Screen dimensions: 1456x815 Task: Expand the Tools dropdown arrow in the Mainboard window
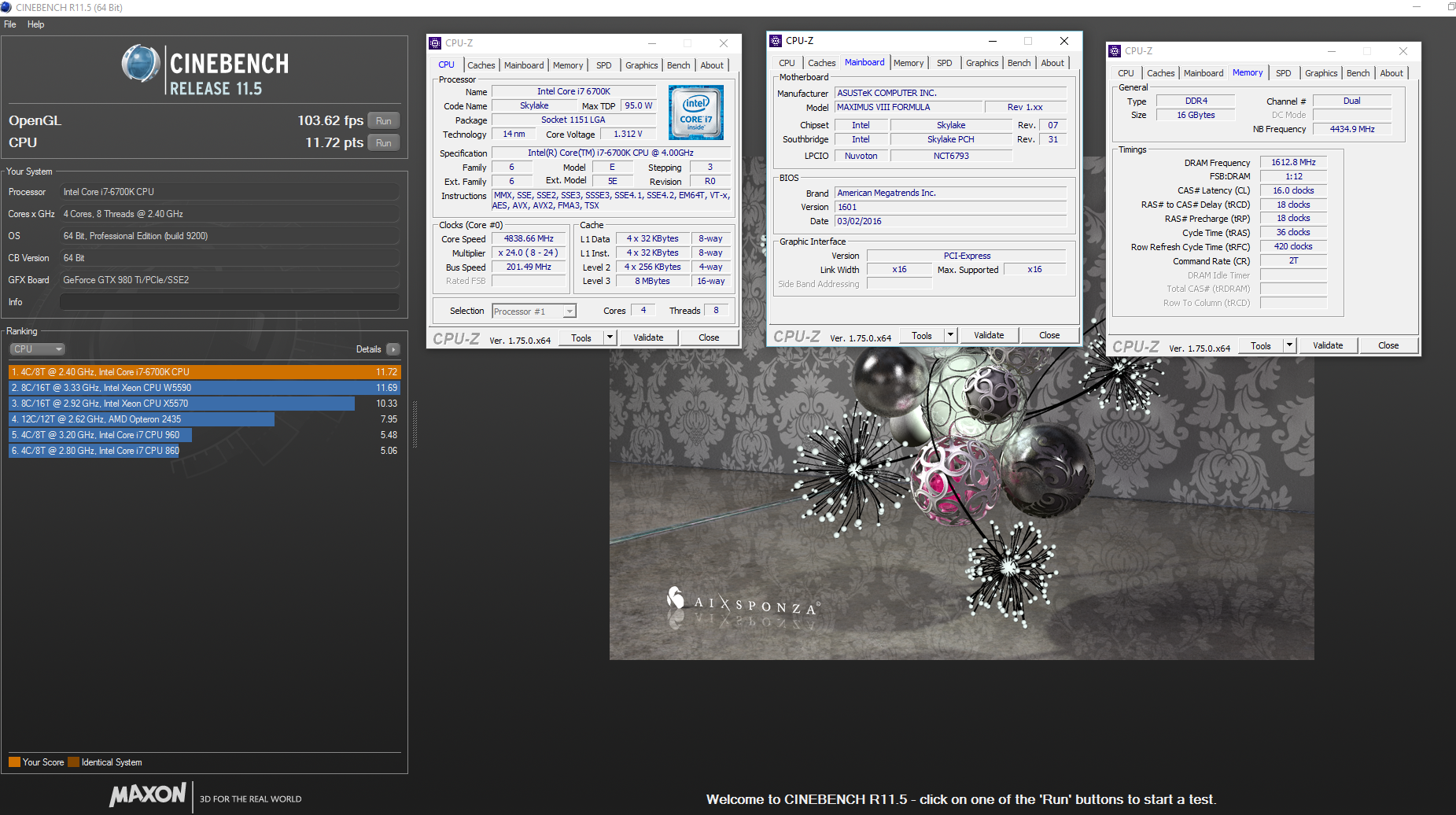coord(950,335)
